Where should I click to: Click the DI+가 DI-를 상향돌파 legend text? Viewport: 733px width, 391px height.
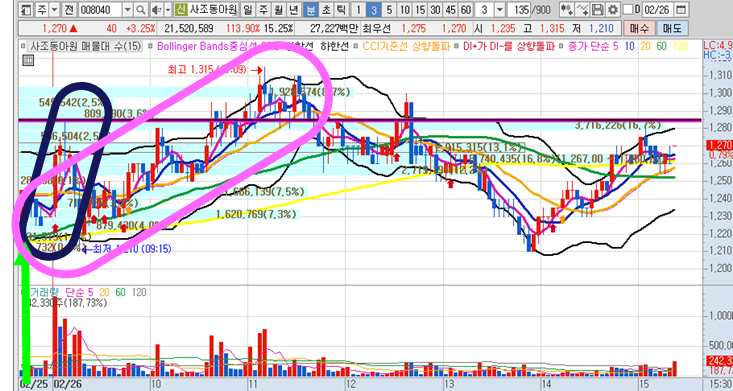point(509,46)
